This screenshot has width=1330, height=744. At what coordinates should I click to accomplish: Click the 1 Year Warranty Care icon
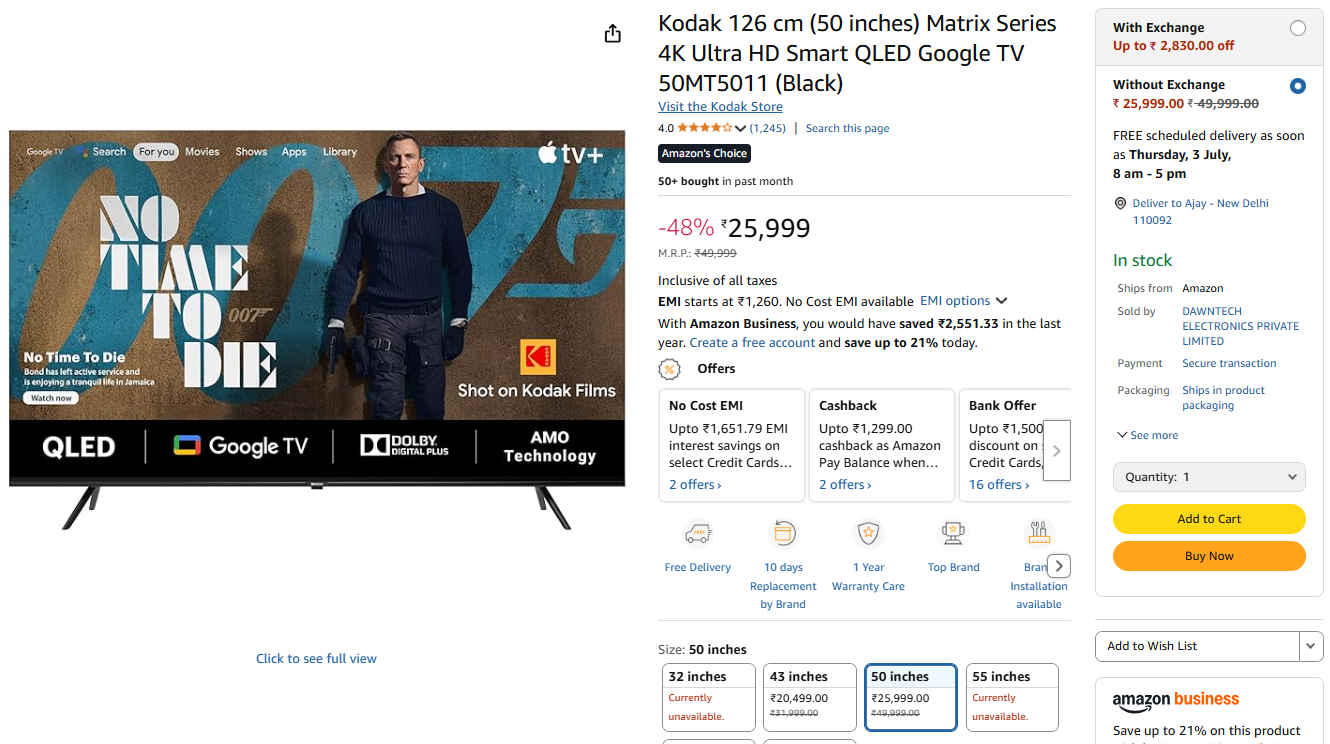868,533
